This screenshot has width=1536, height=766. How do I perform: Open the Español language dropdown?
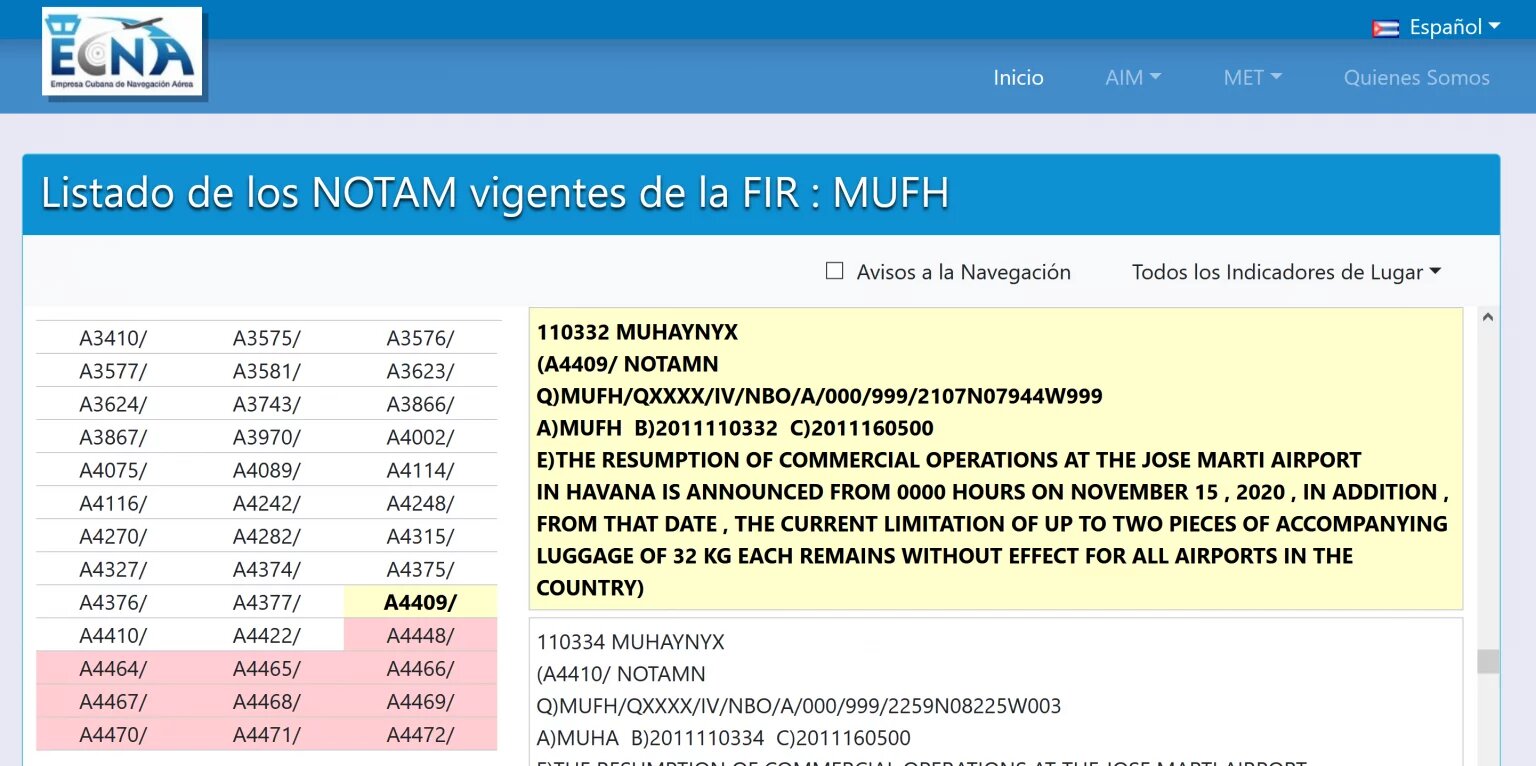1454,27
